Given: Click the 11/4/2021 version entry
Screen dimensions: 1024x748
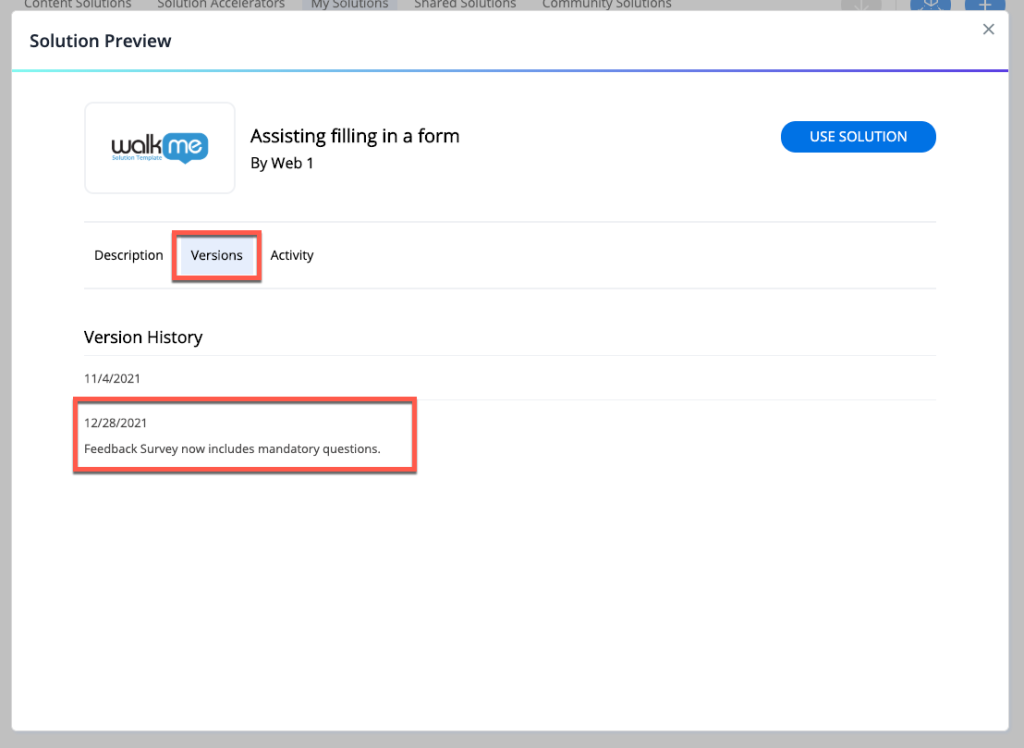Looking at the screenshot, I should coord(112,379).
